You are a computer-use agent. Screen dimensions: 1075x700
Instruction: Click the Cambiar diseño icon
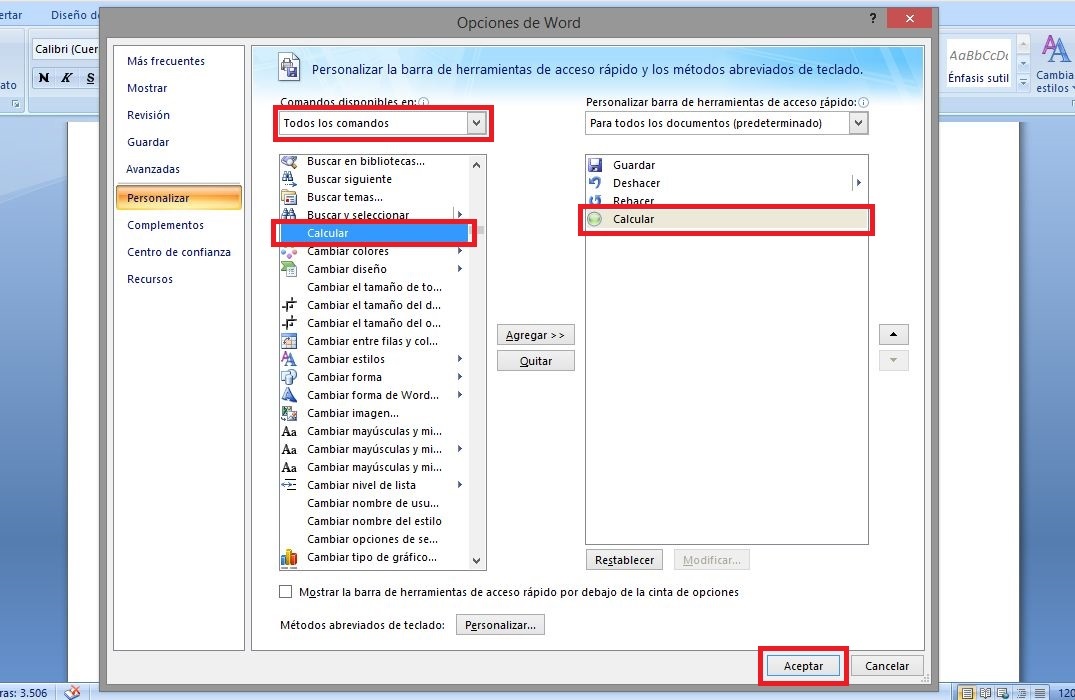[x=289, y=269]
